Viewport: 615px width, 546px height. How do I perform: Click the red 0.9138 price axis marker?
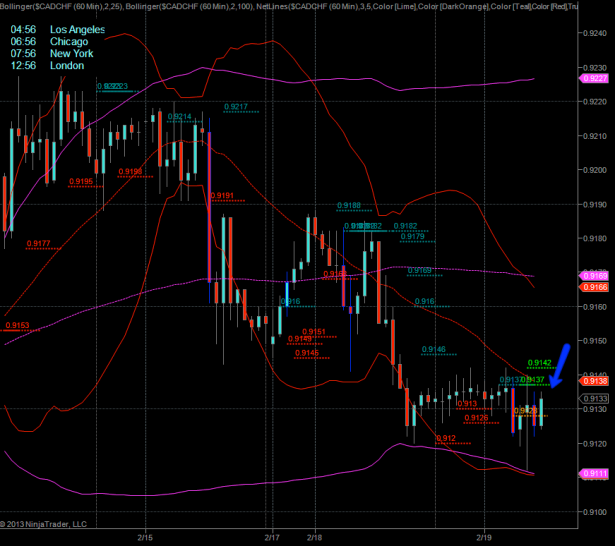(594, 381)
